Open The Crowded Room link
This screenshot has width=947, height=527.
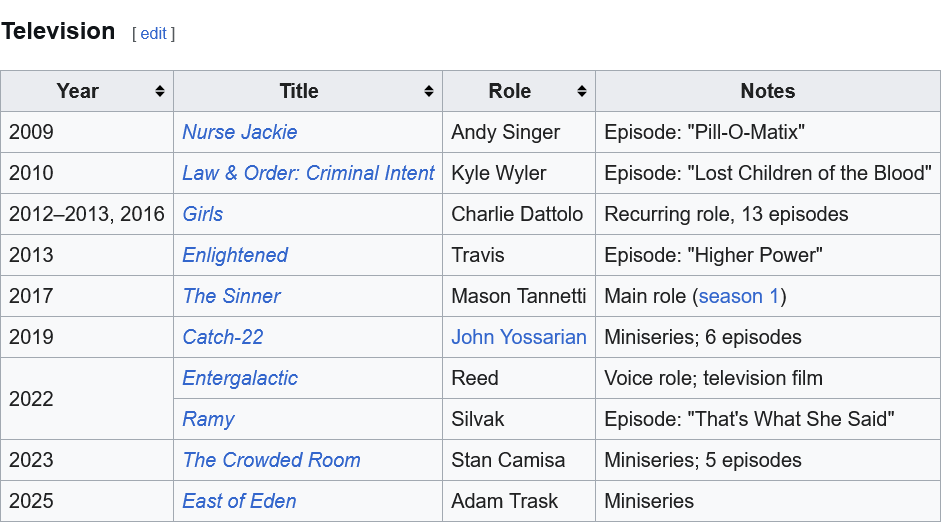271,460
